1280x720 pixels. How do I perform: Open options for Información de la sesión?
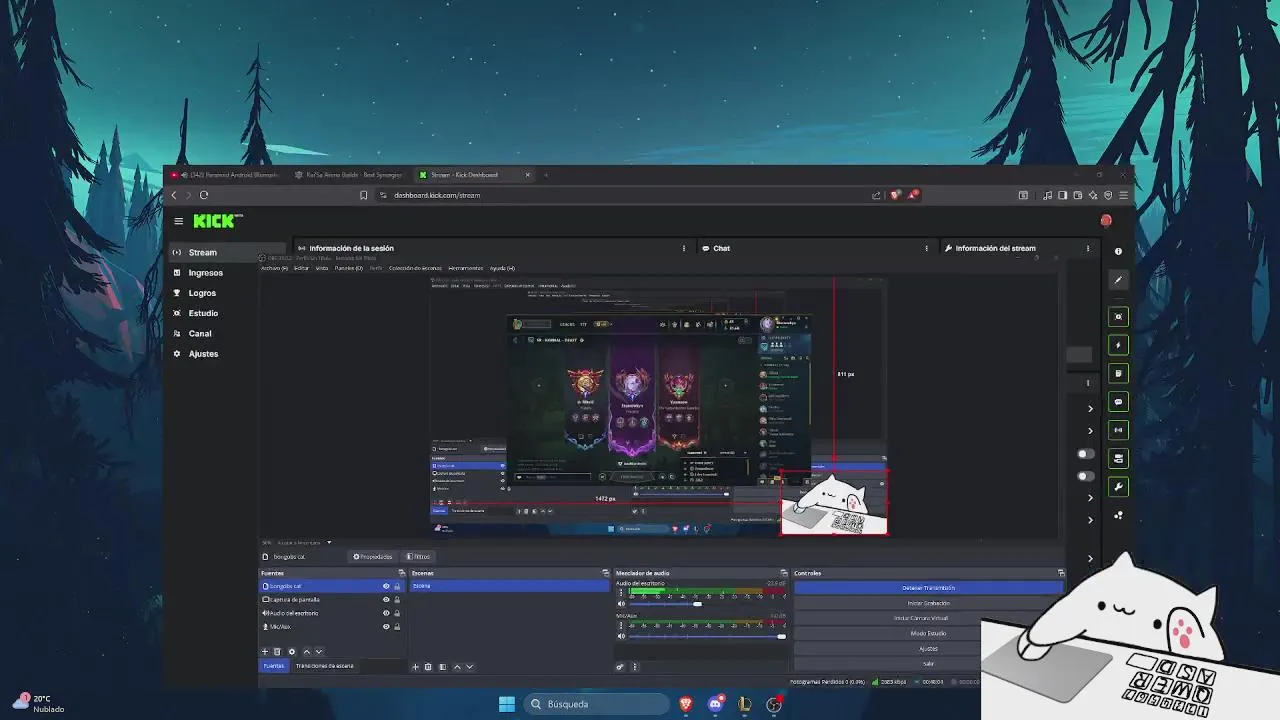pos(684,248)
